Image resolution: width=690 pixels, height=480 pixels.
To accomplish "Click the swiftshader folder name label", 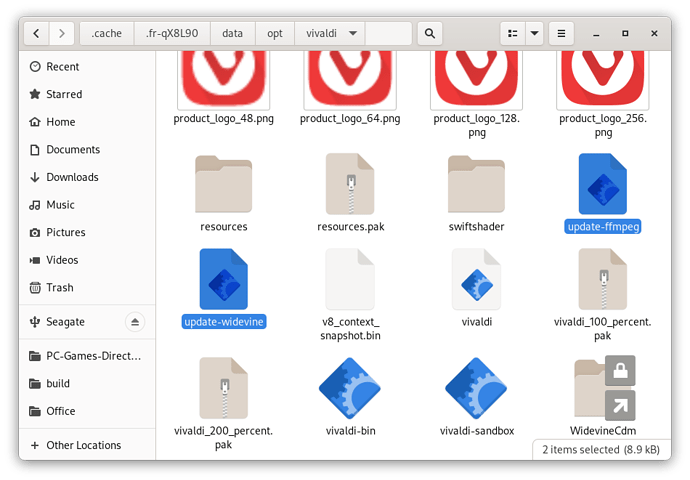I will point(477,227).
